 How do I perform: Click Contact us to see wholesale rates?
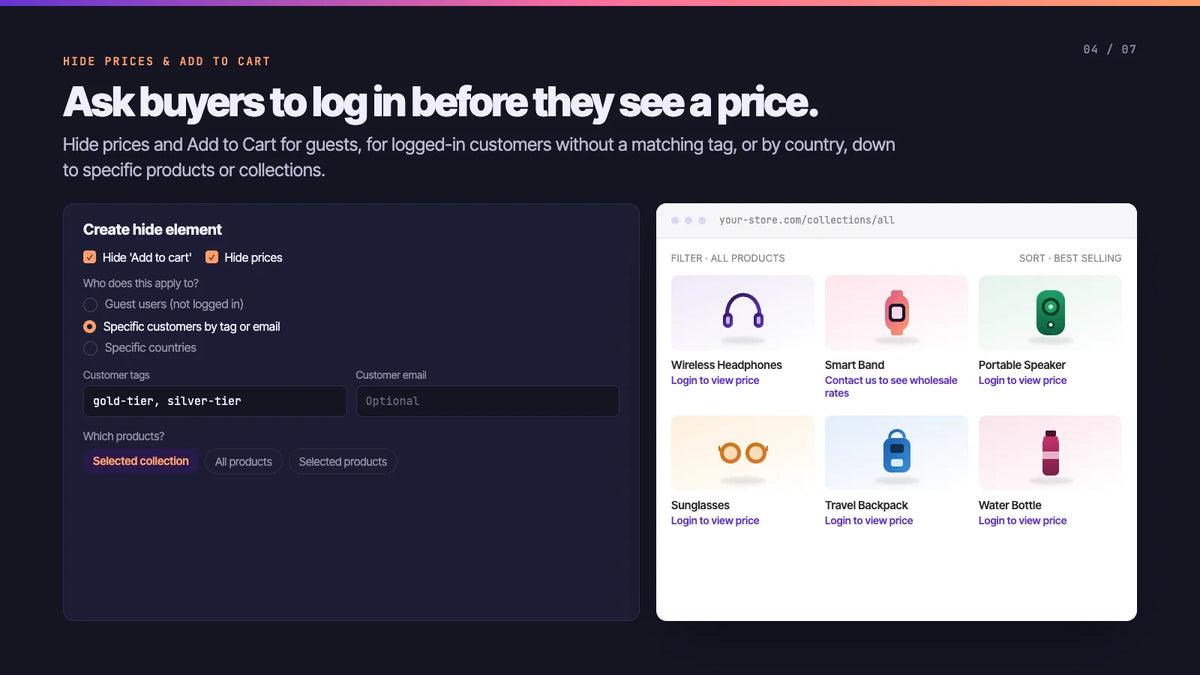[891, 387]
